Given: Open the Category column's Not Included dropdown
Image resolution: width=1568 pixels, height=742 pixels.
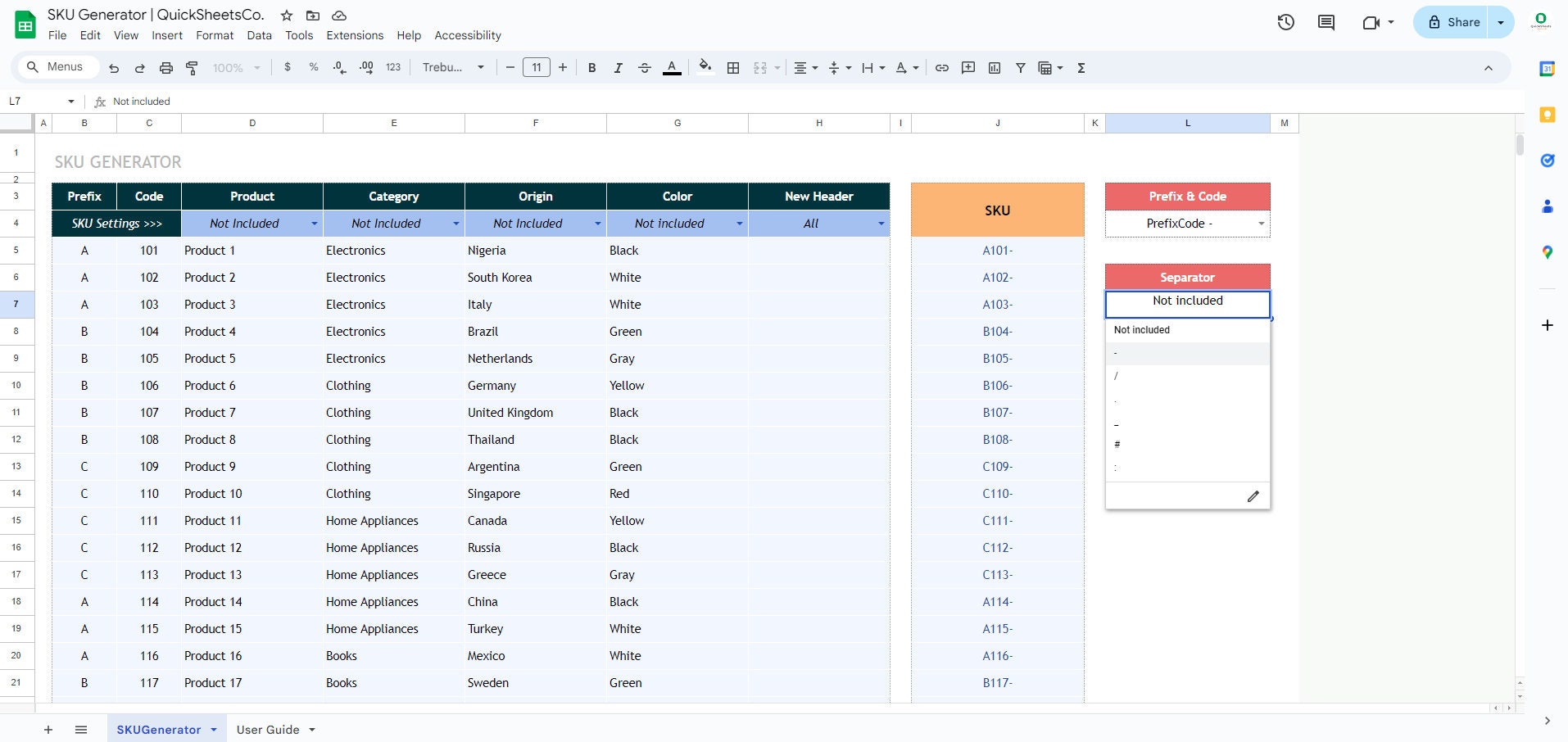Looking at the screenshot, I should 457,223.
